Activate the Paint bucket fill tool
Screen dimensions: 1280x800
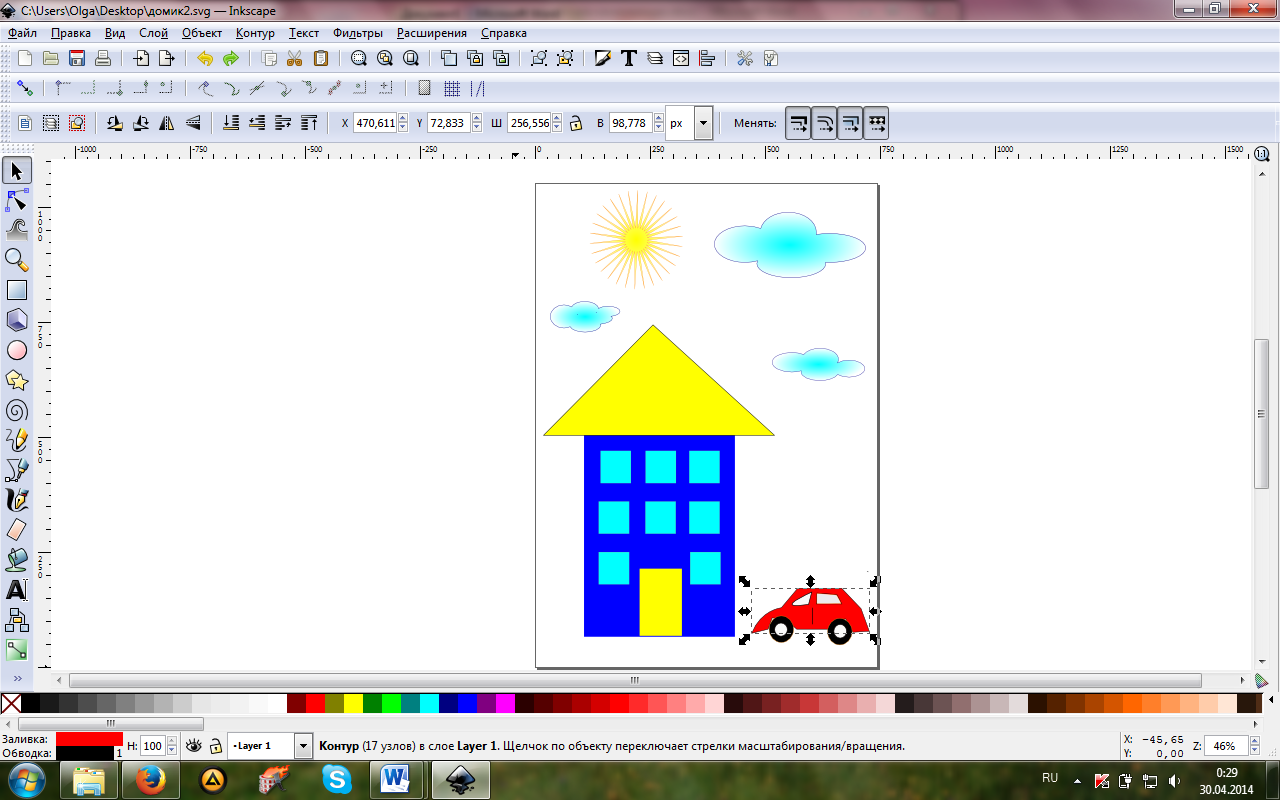point(17,560)
